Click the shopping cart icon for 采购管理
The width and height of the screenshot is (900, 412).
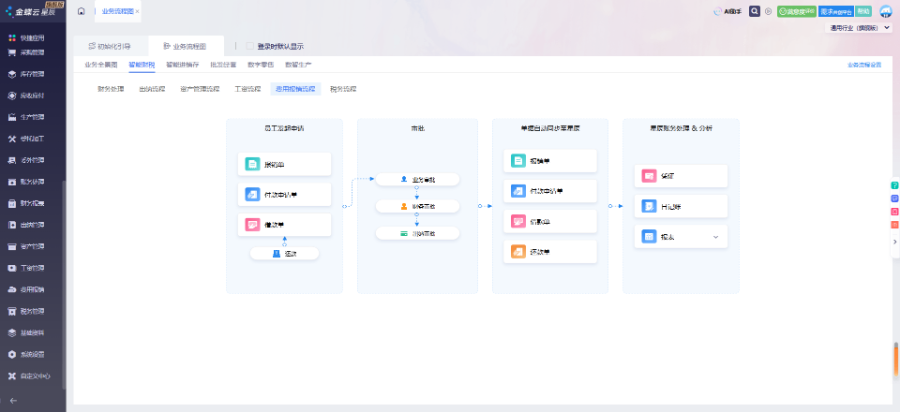click(x=12, y=52)
